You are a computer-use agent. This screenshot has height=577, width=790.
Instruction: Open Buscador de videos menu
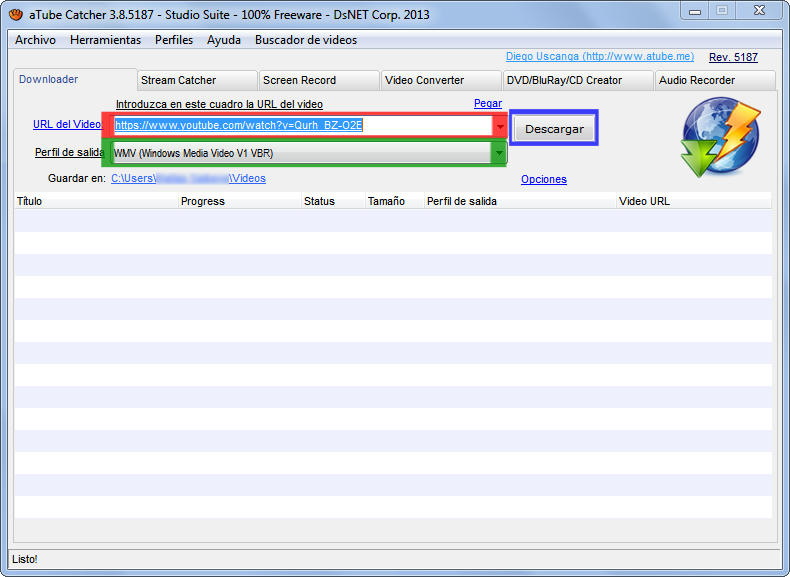point(306,40)
